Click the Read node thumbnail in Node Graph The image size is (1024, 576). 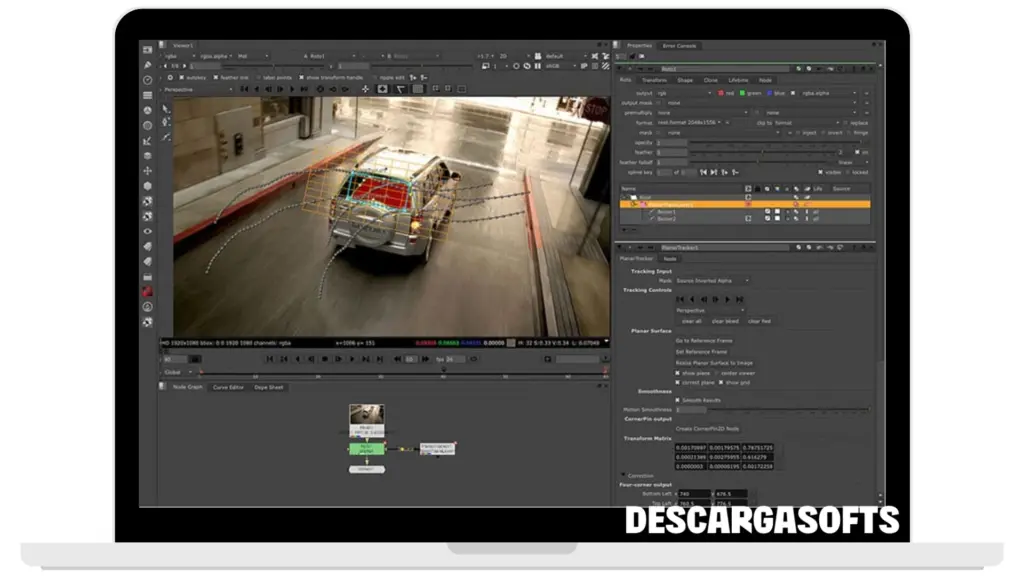click(x=366, y=415)
